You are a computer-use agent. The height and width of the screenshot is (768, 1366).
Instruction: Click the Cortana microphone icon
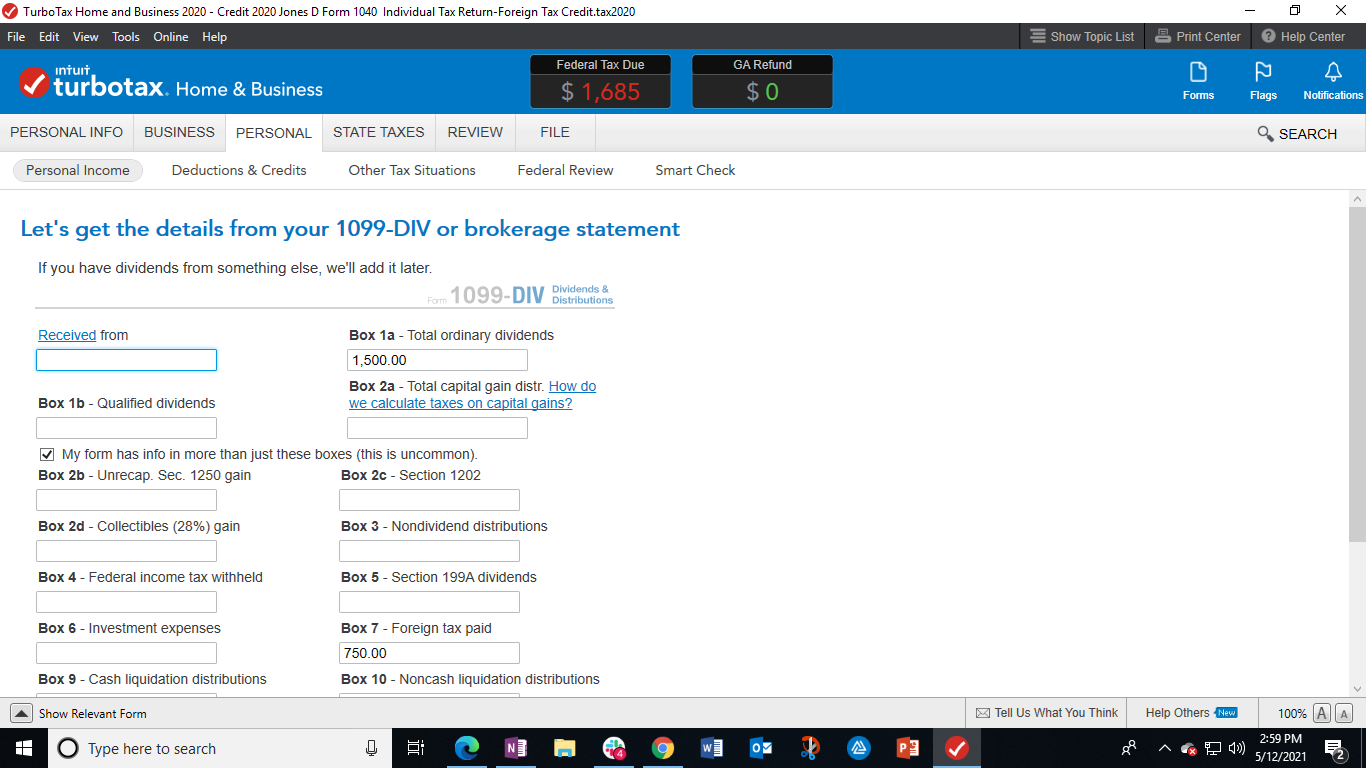(372, 748)
